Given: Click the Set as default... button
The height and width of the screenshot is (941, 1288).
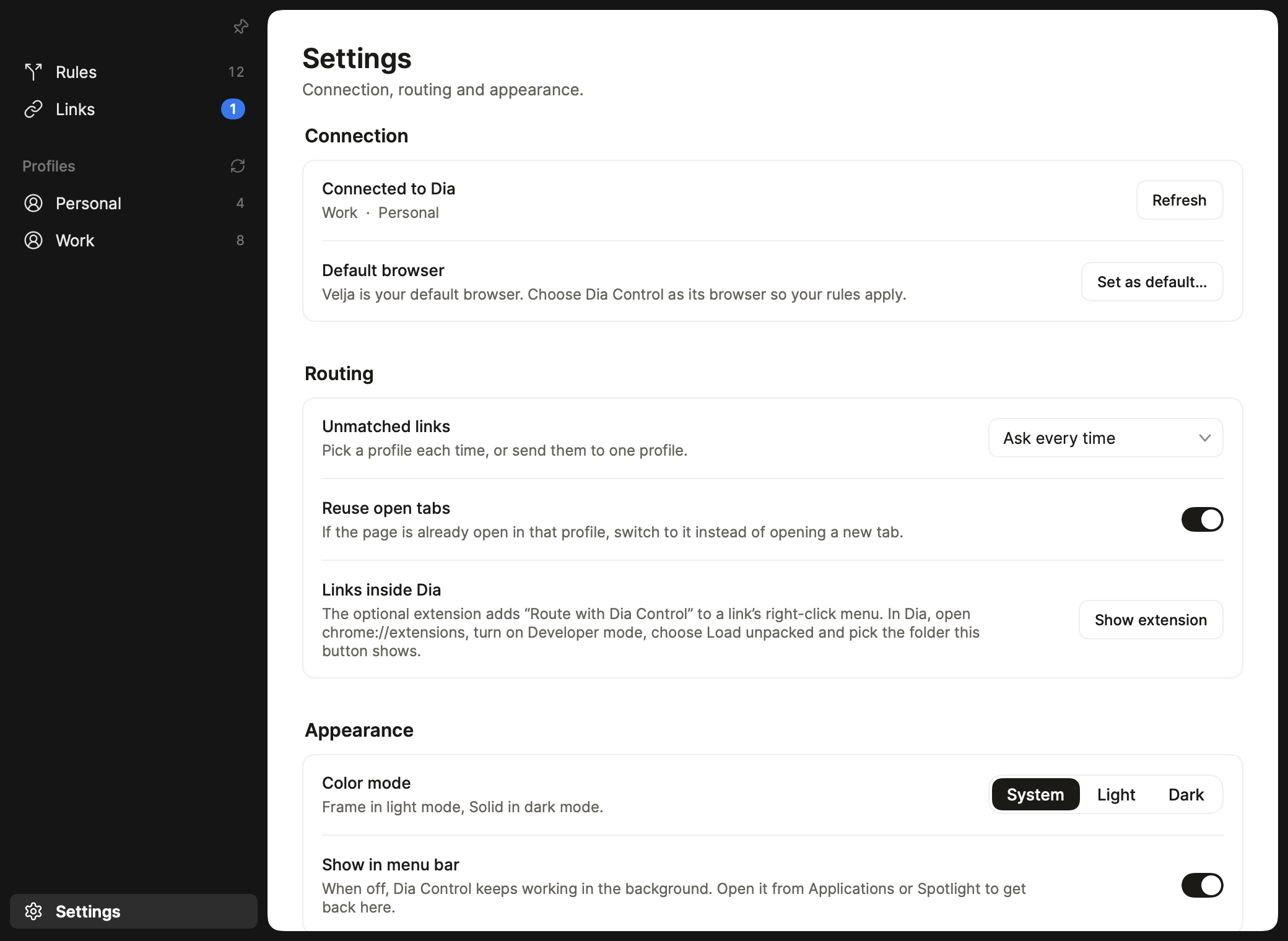Looking at the screenshot, I should tap(1152, 282).
